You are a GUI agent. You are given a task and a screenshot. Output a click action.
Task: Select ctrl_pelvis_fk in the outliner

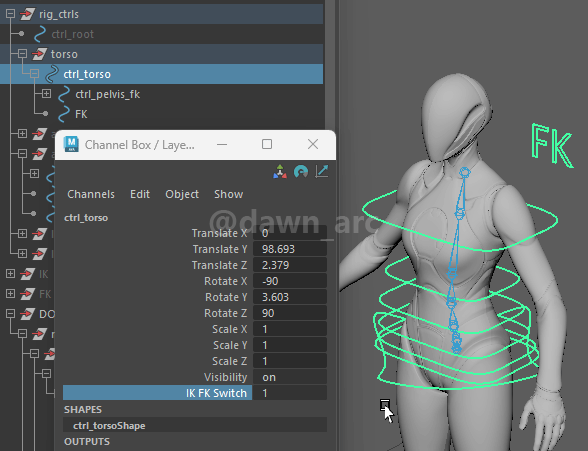[x=108, y=94]
